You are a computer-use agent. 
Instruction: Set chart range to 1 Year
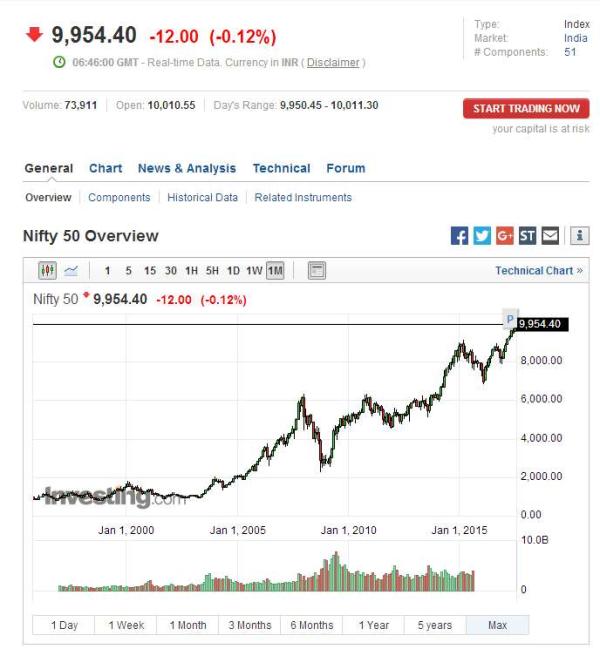click(373, 625)
